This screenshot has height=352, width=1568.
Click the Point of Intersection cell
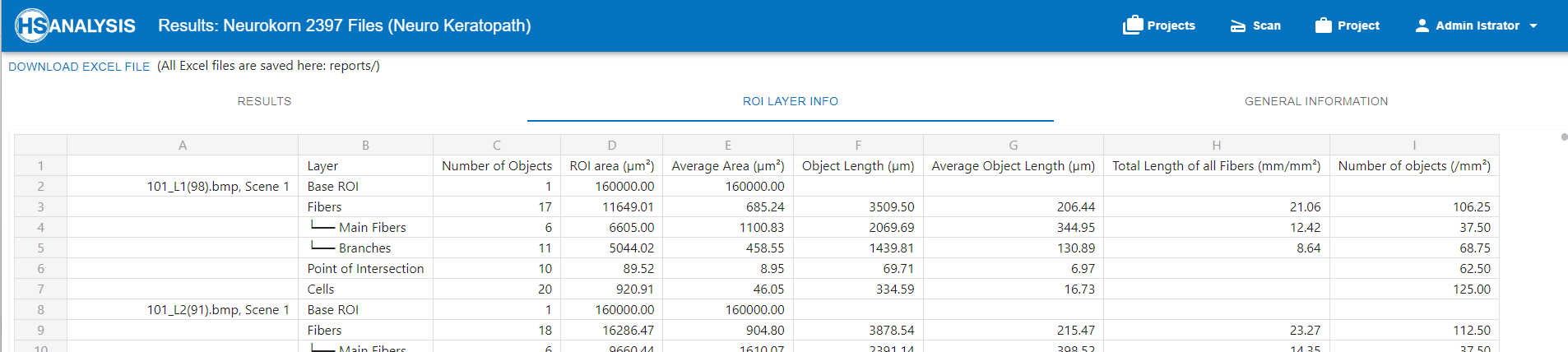[365, 268]
